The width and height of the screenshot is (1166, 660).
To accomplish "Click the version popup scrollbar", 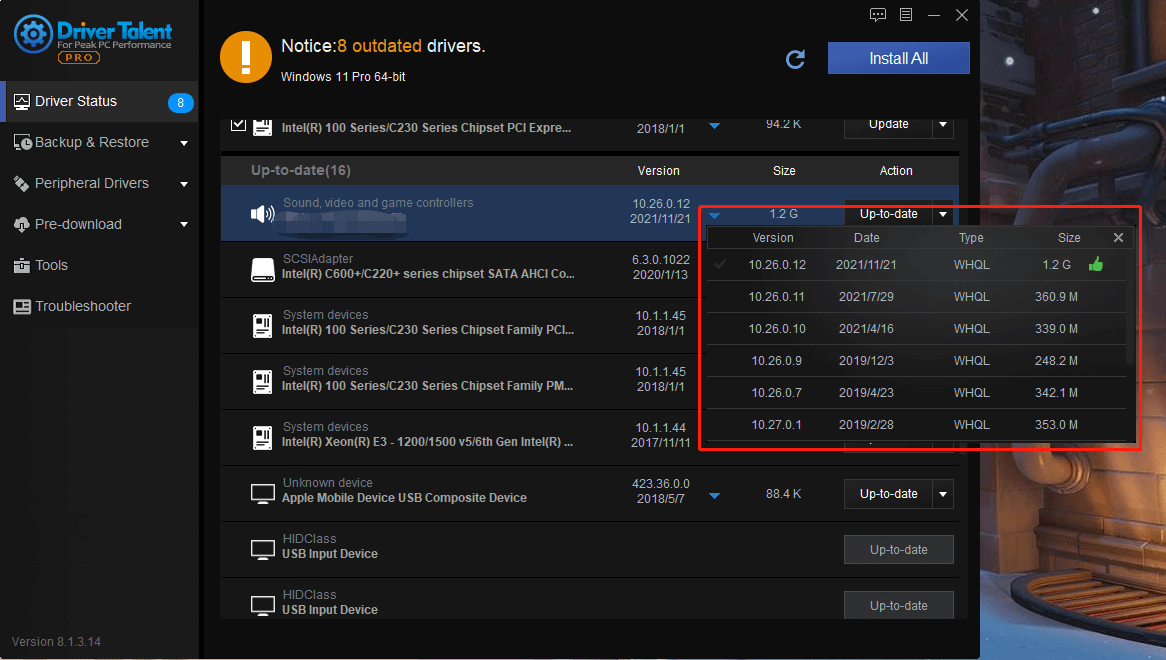I will click(x=1130, y=308).
